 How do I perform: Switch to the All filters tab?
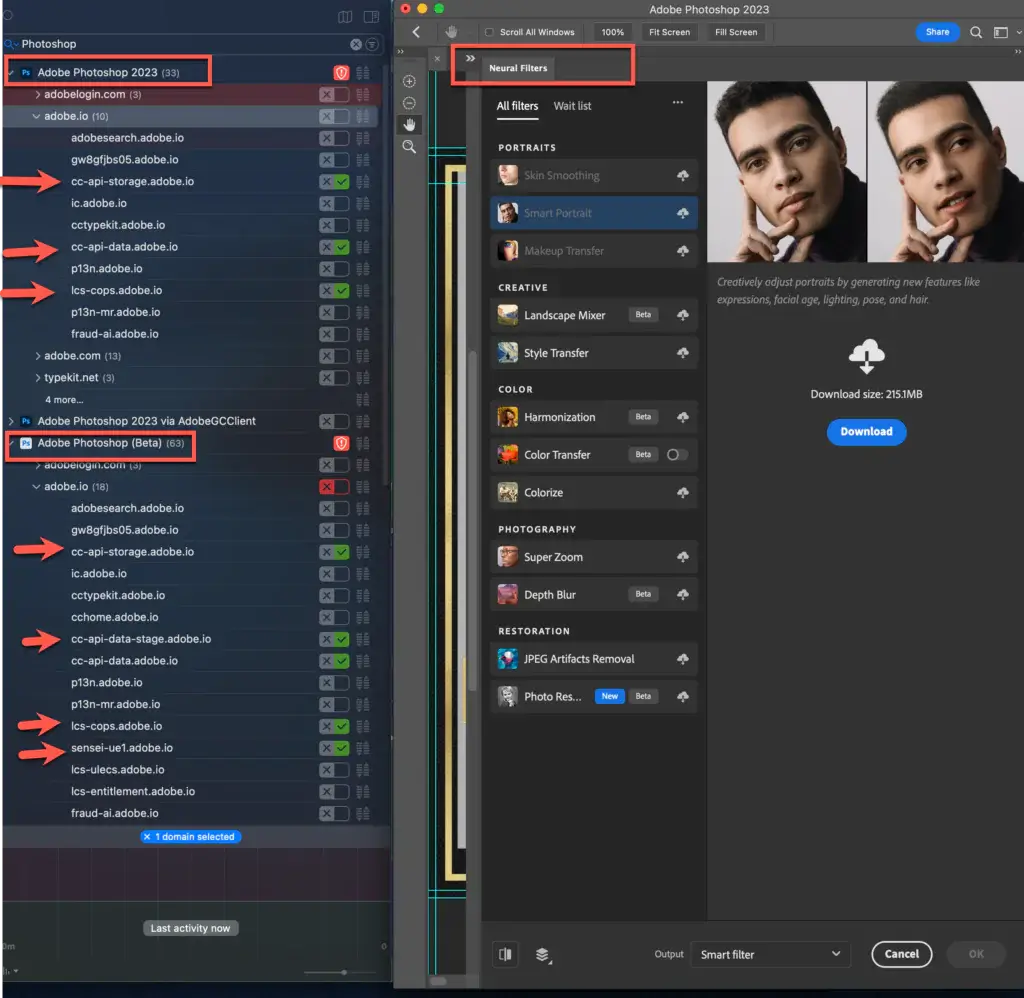click(x=517, y=106)
